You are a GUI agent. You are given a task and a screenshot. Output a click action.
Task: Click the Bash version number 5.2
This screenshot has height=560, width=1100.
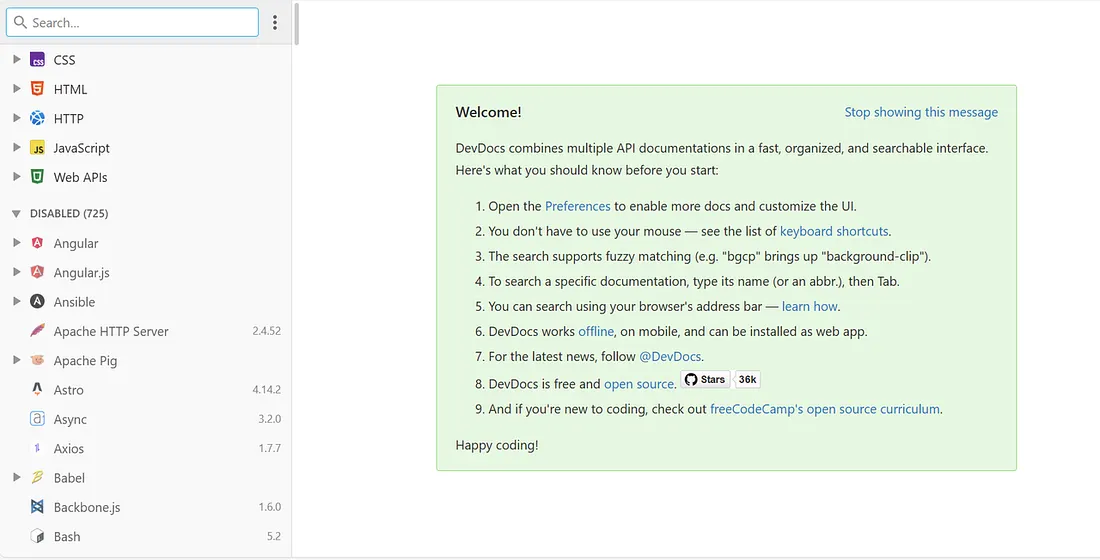[x=274, y=536]
